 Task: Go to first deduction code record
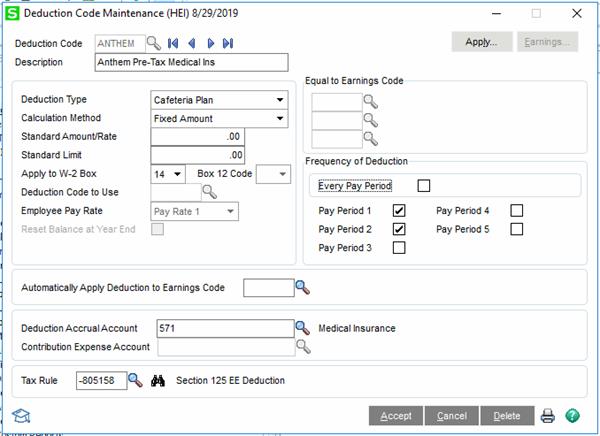tap(173, 43)
